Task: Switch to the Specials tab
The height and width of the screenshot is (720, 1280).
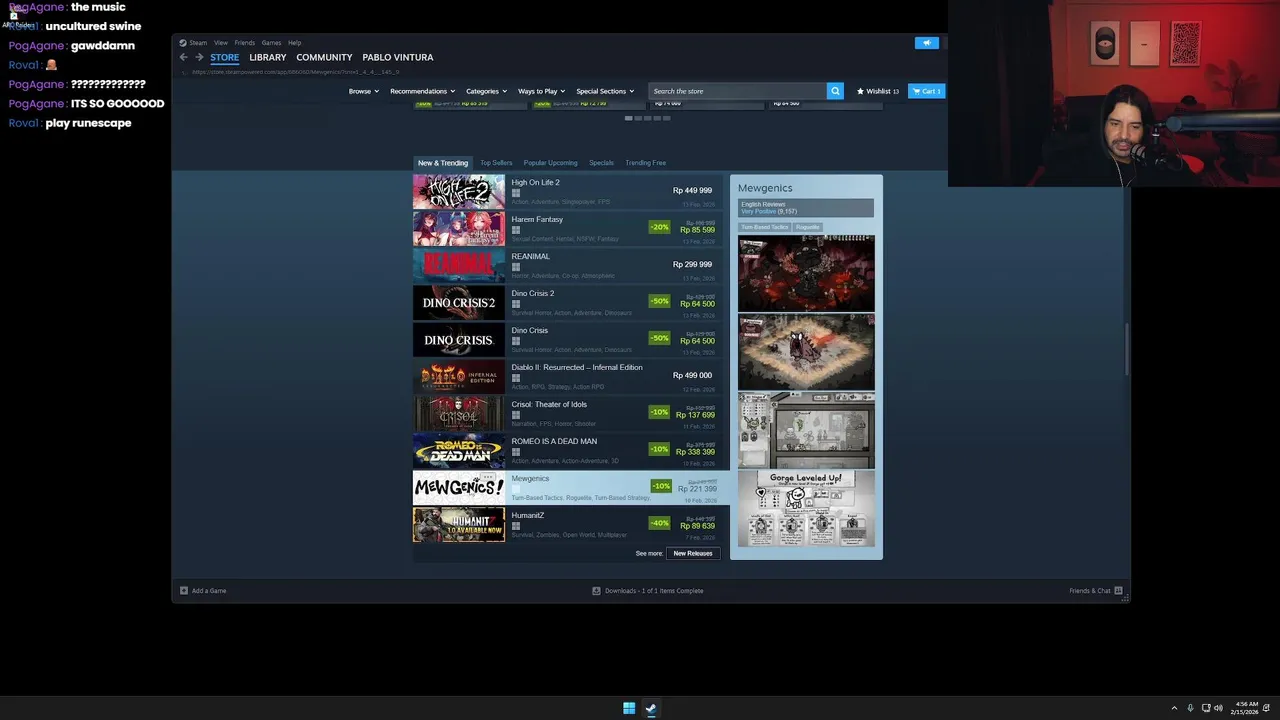Action: [601, 163]
